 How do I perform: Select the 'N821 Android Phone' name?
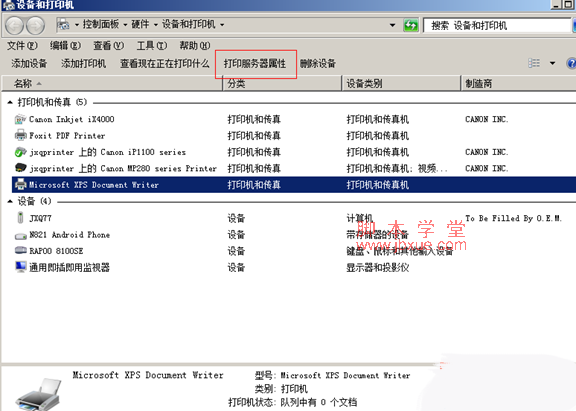(69, 235)
